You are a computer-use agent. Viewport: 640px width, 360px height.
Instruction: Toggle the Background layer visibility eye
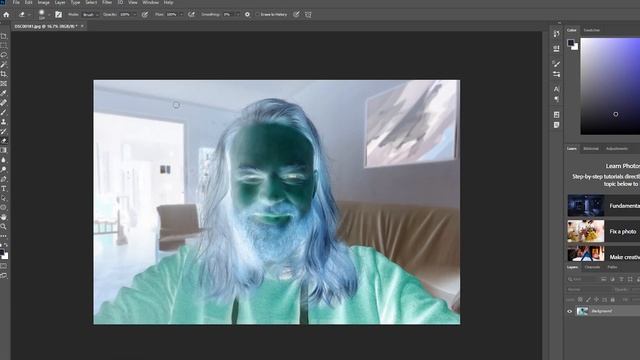[x=570, y=311]
